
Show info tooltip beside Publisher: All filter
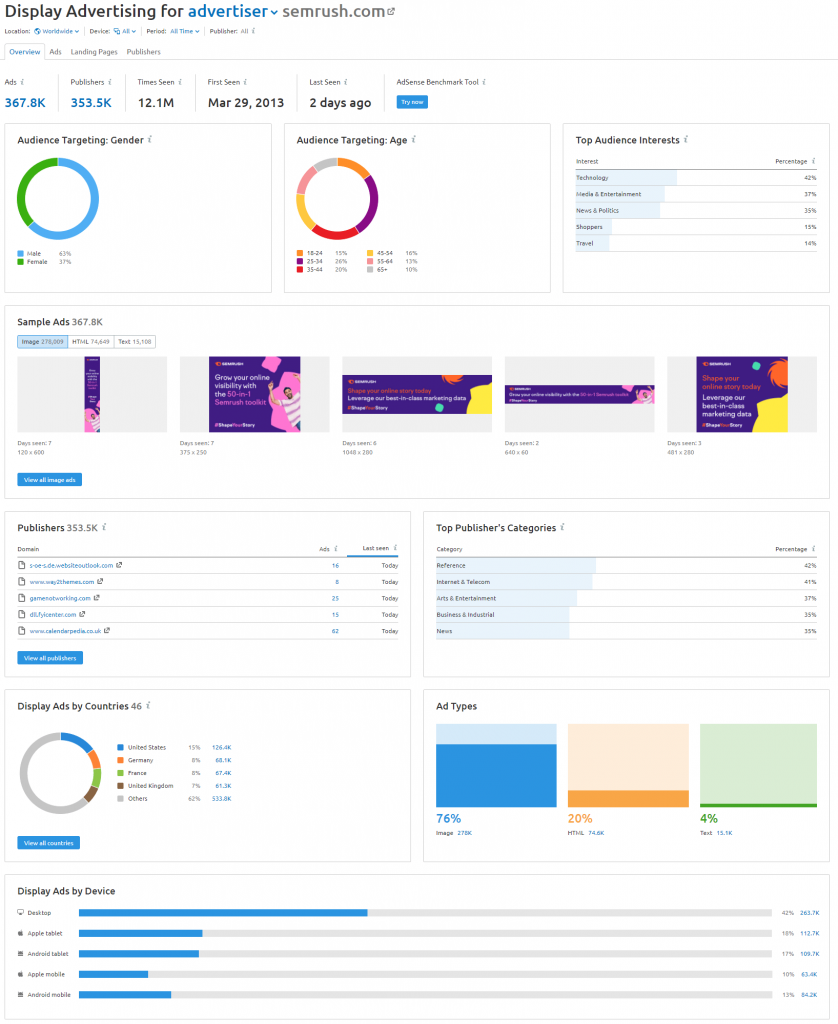click(x=253, y=31)
